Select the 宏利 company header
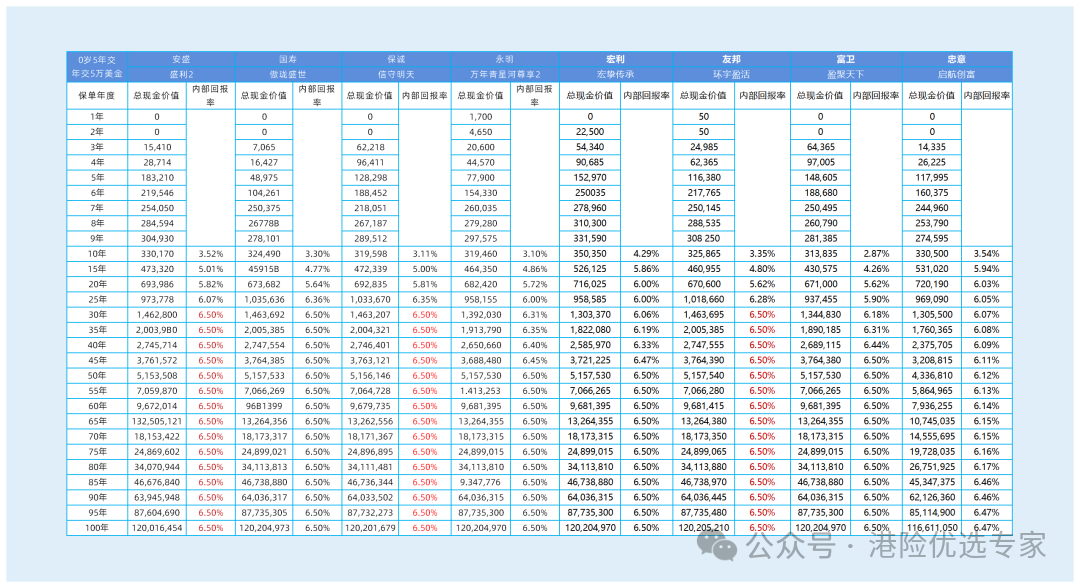 click(616, 60)
